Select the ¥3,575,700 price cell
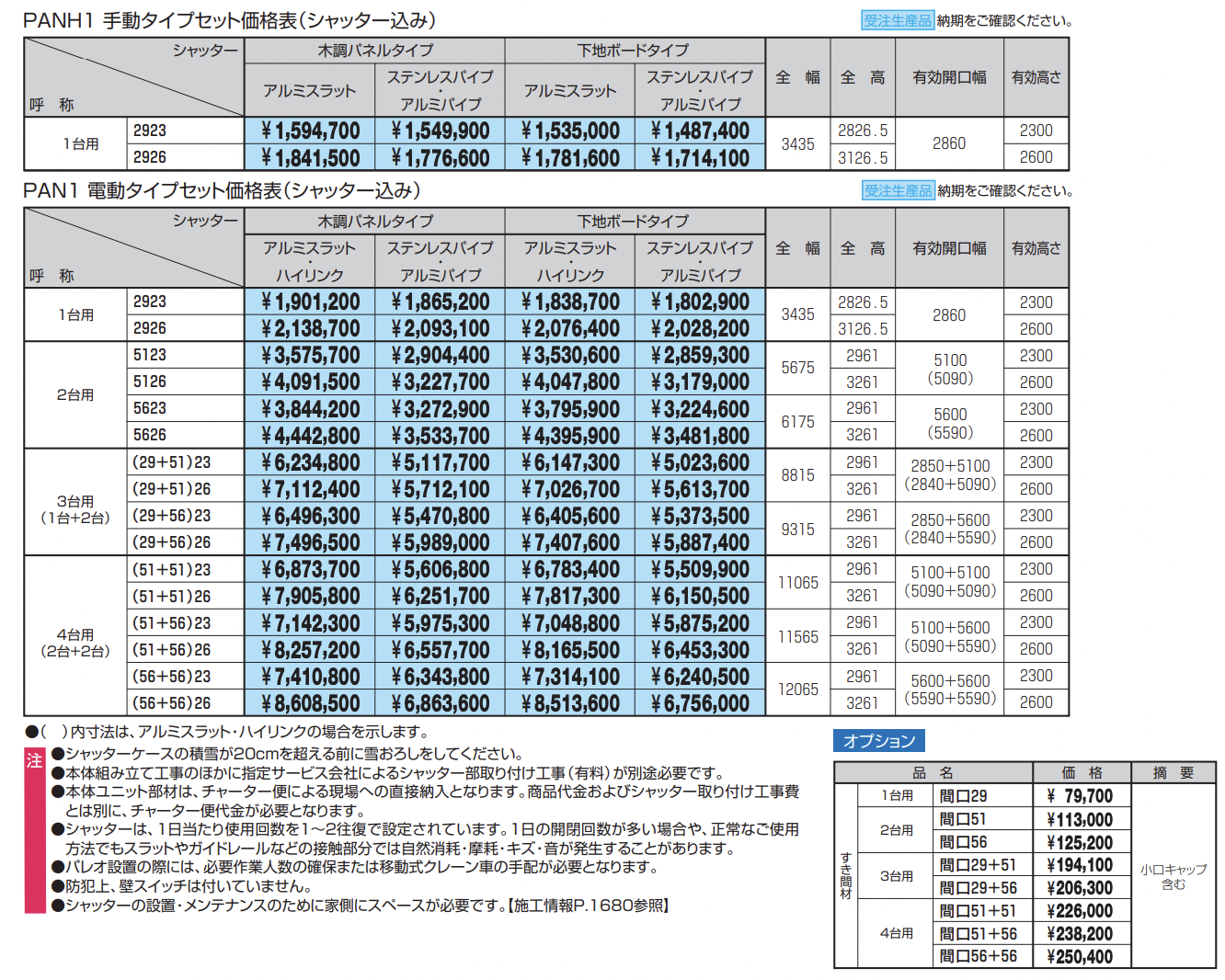The height and width of the screenshot is (980, 1225). [310, 355]
